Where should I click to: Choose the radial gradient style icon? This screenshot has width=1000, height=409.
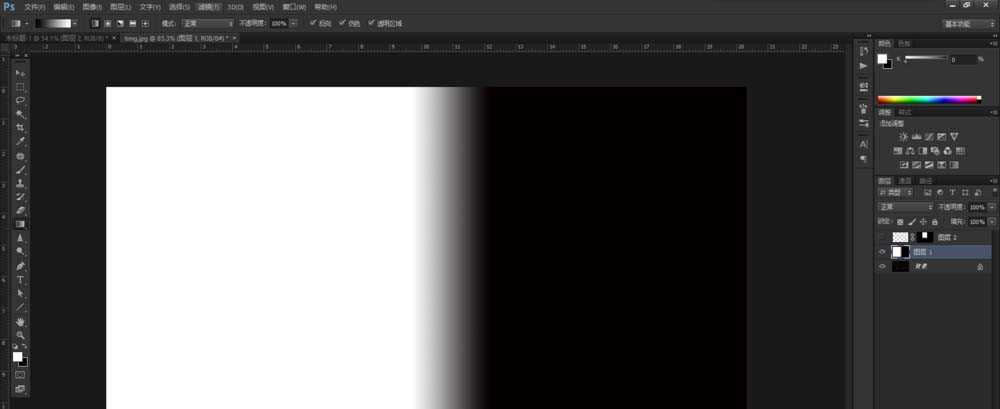tap(107, 22)
